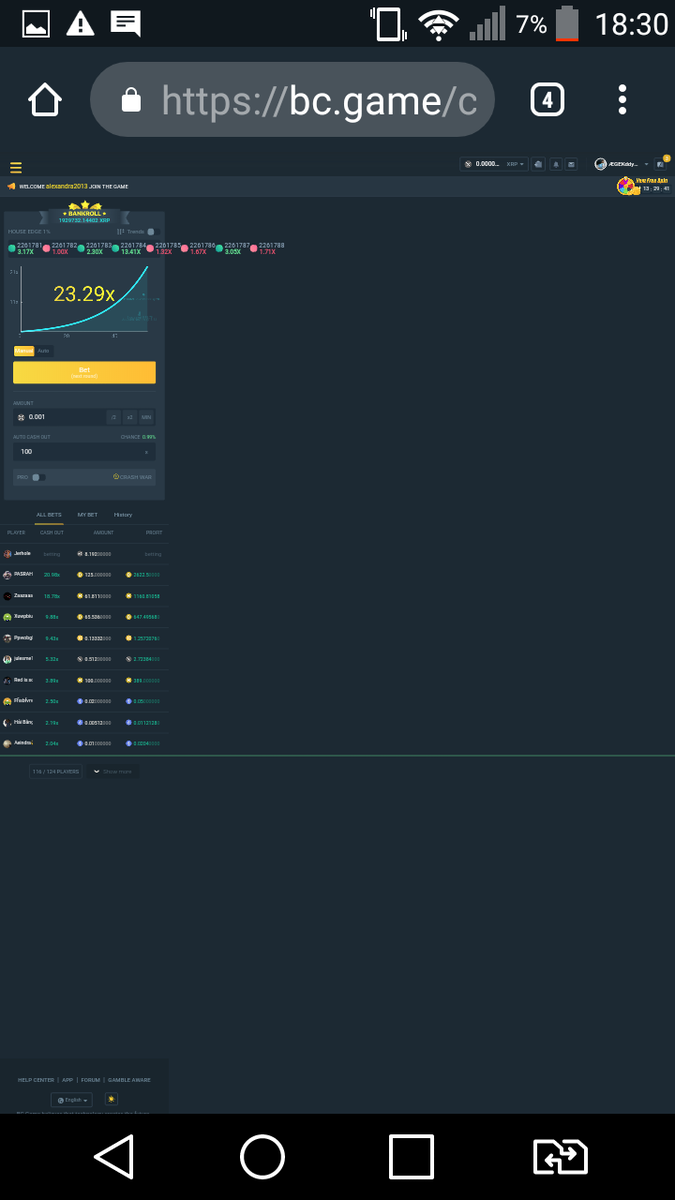Toggle the Trends switch

(x=151, y=231)
